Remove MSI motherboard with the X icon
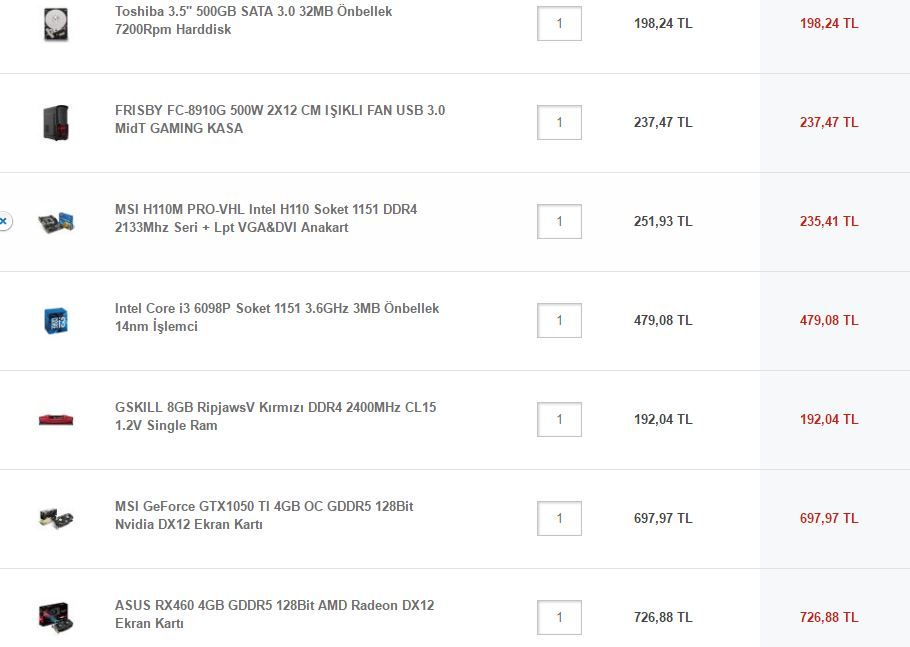 (x=4, y=221)
